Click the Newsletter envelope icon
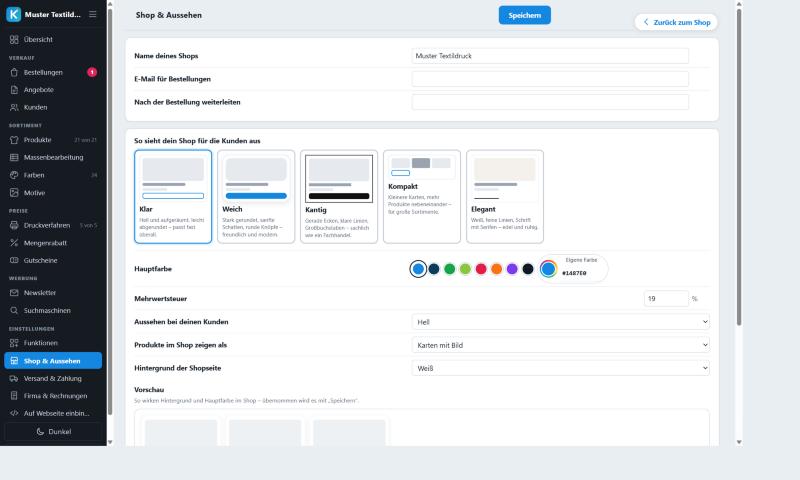Image resolution: width=800 pixels, height=480 pixels. point(14,293)
